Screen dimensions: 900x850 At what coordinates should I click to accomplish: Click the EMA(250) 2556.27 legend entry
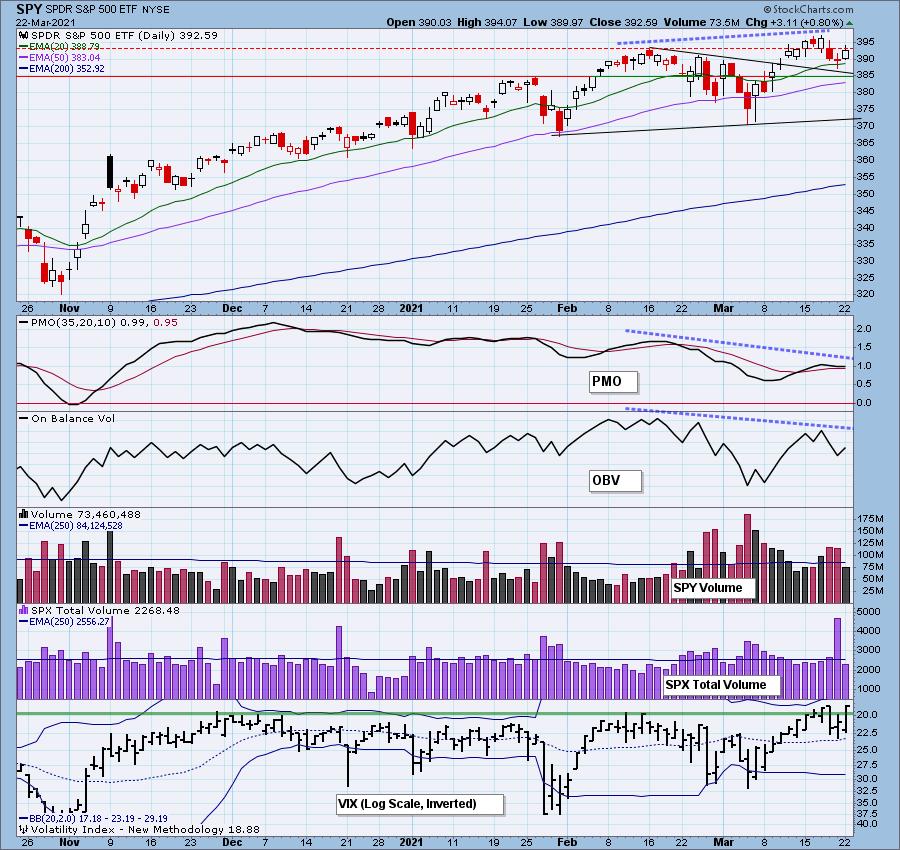point(64,621)
